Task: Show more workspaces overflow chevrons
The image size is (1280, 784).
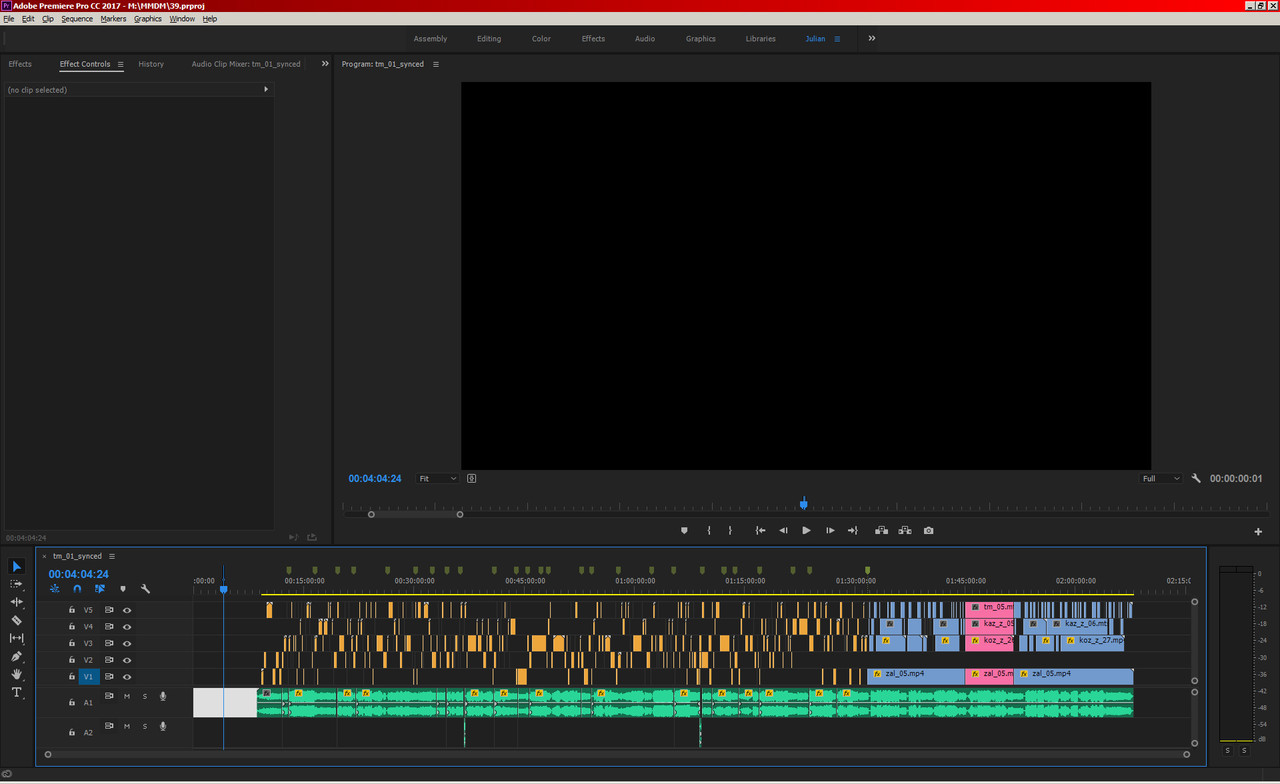Action: (871, 38)
